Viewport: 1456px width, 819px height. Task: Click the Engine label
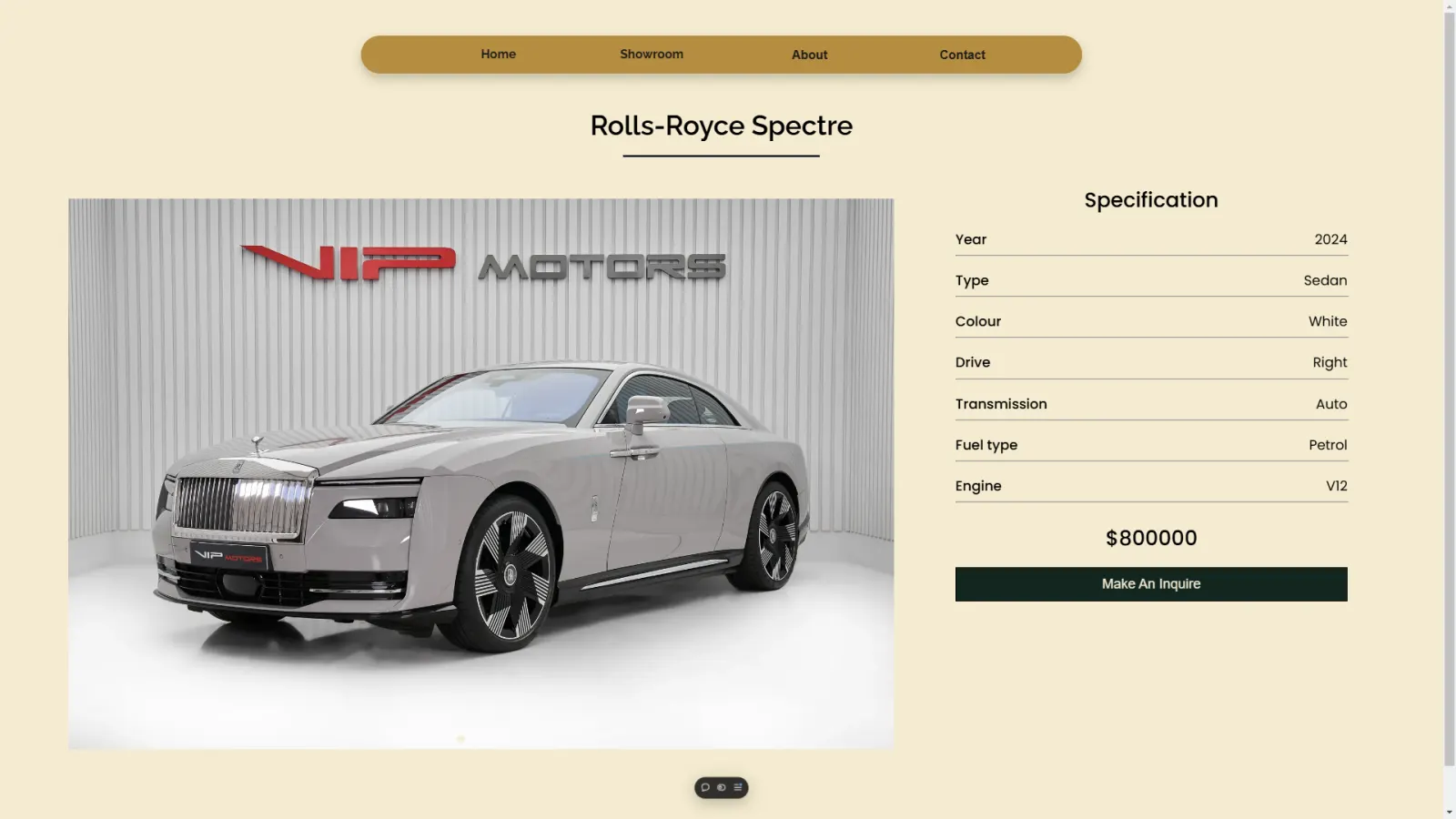coord(978,486)
